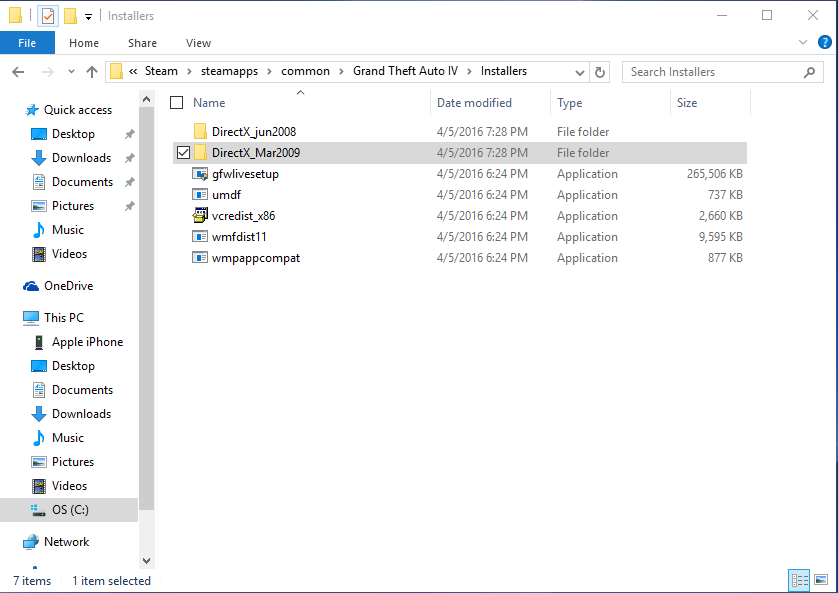Go up one folder level
The height and width of the screenshot is (593, 838).
[92, 72]
